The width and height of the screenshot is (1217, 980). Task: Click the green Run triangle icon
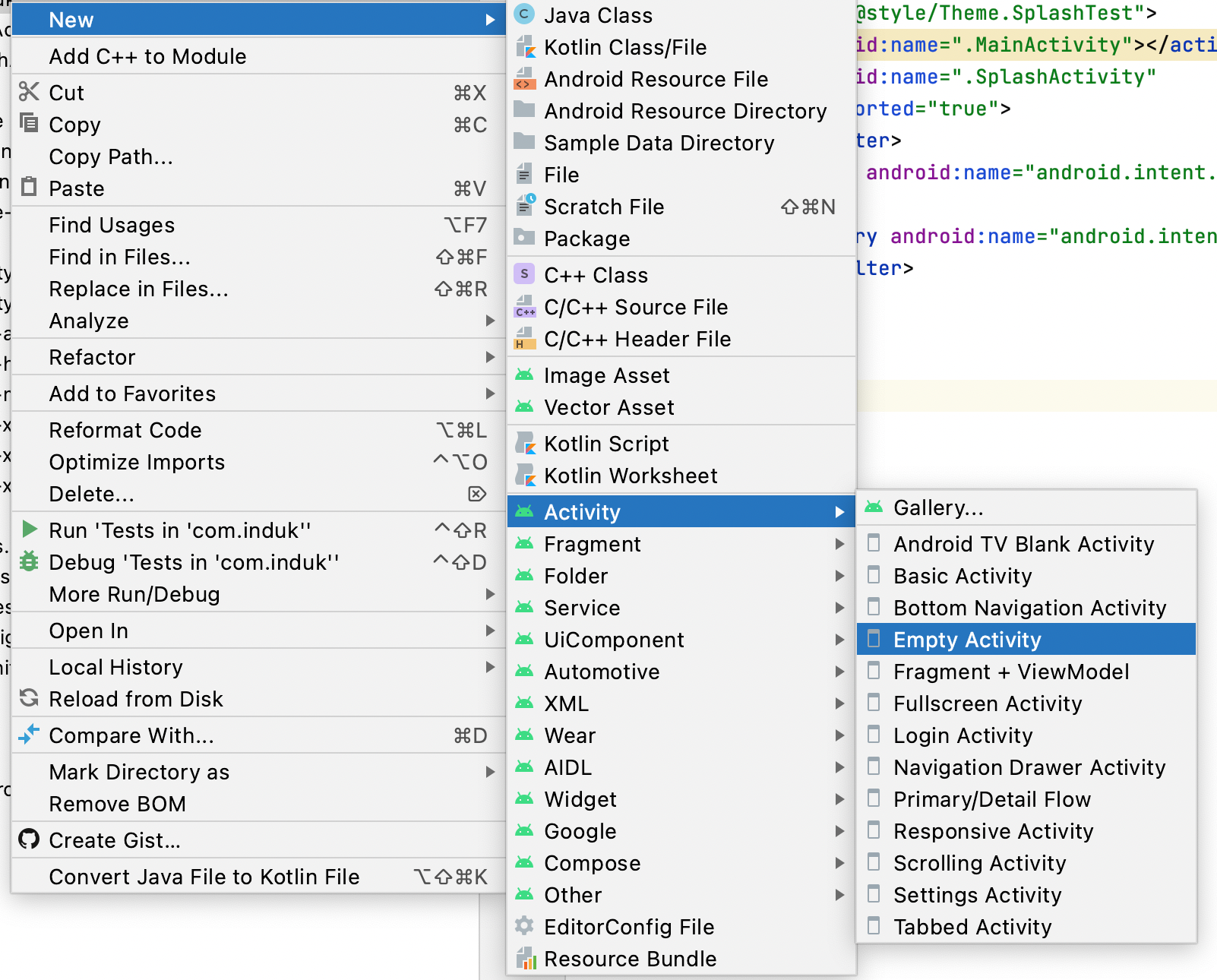click(x=29, y=530)
